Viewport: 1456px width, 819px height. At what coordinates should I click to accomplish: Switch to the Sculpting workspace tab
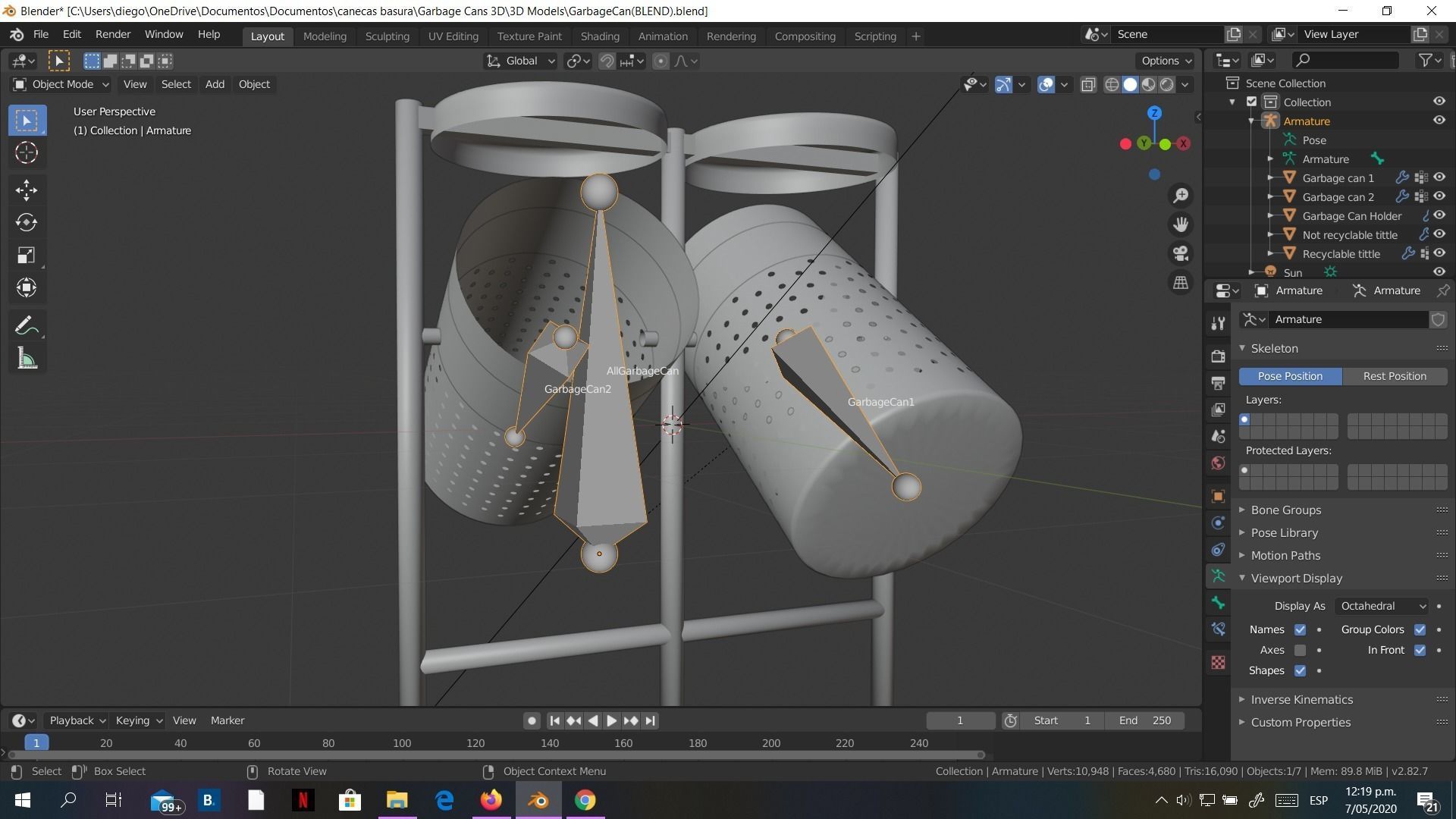click(387, 36)
